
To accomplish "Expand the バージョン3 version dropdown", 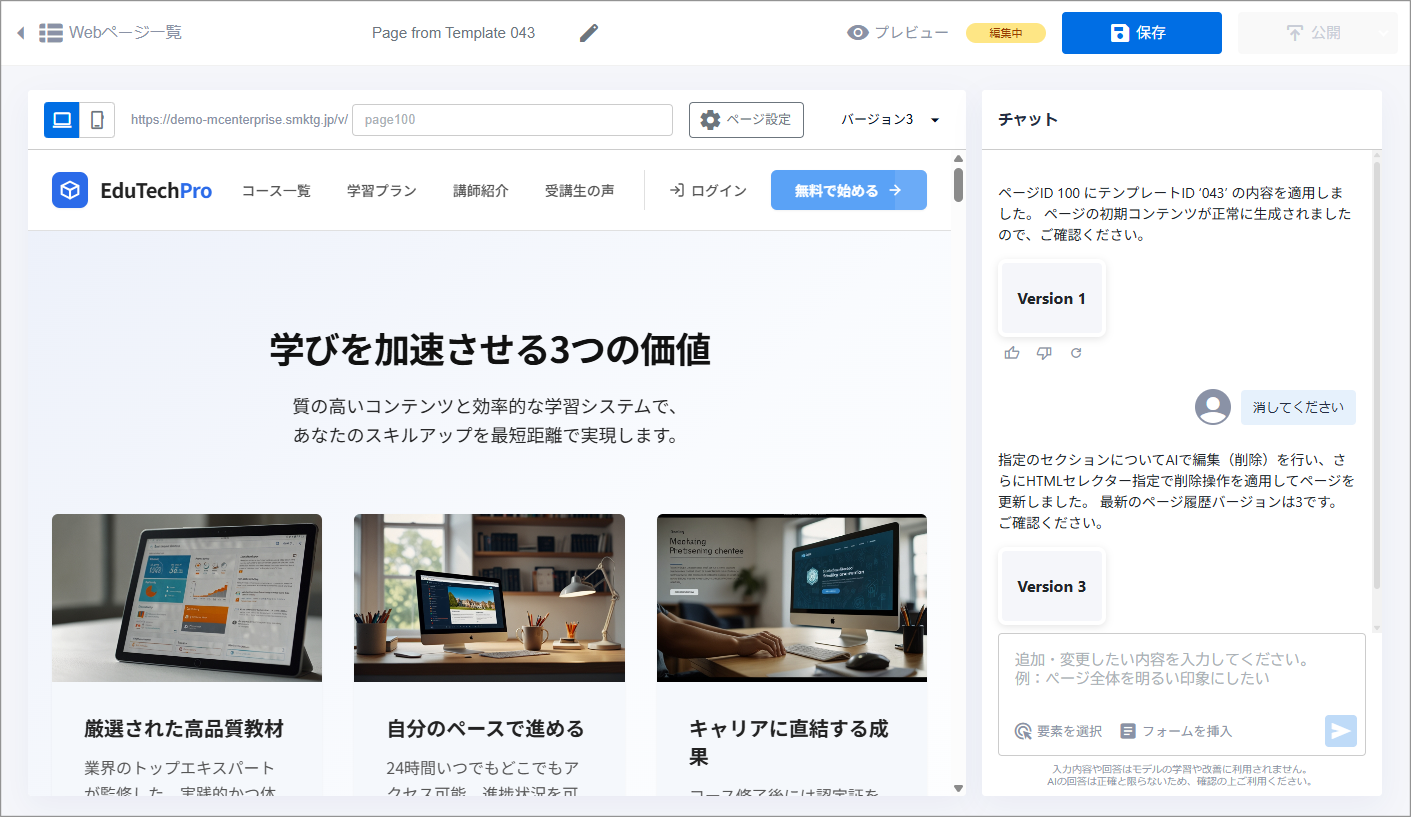I will (890, 120).
